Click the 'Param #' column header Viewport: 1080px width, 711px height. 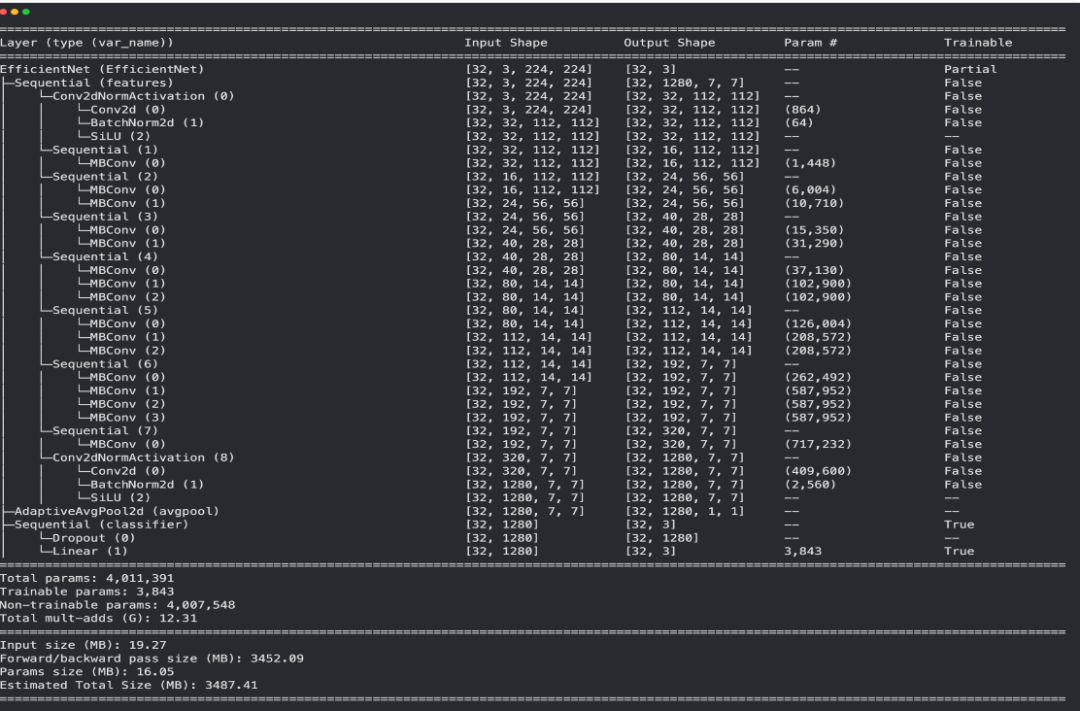click(x=811, y=43)
